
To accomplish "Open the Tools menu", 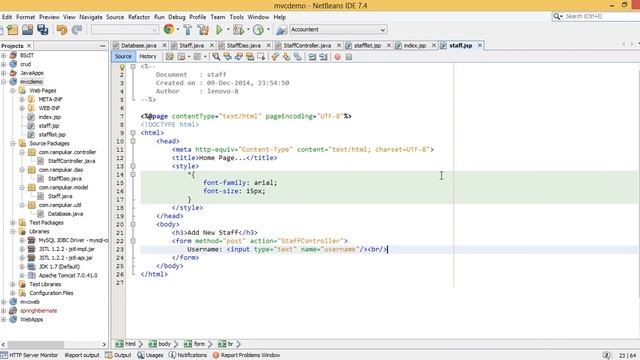I will pyautogui.click(x=236, y=17).
